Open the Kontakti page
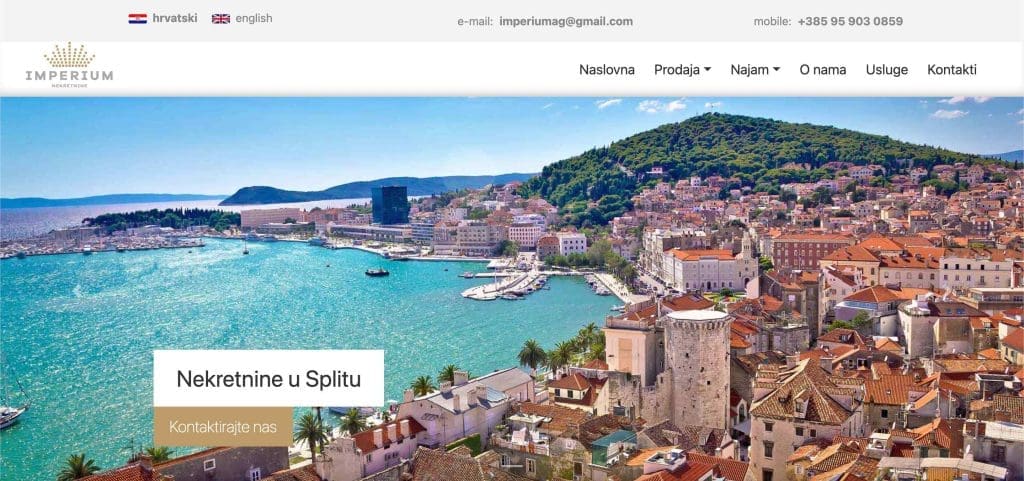 [x=952, y=70]
